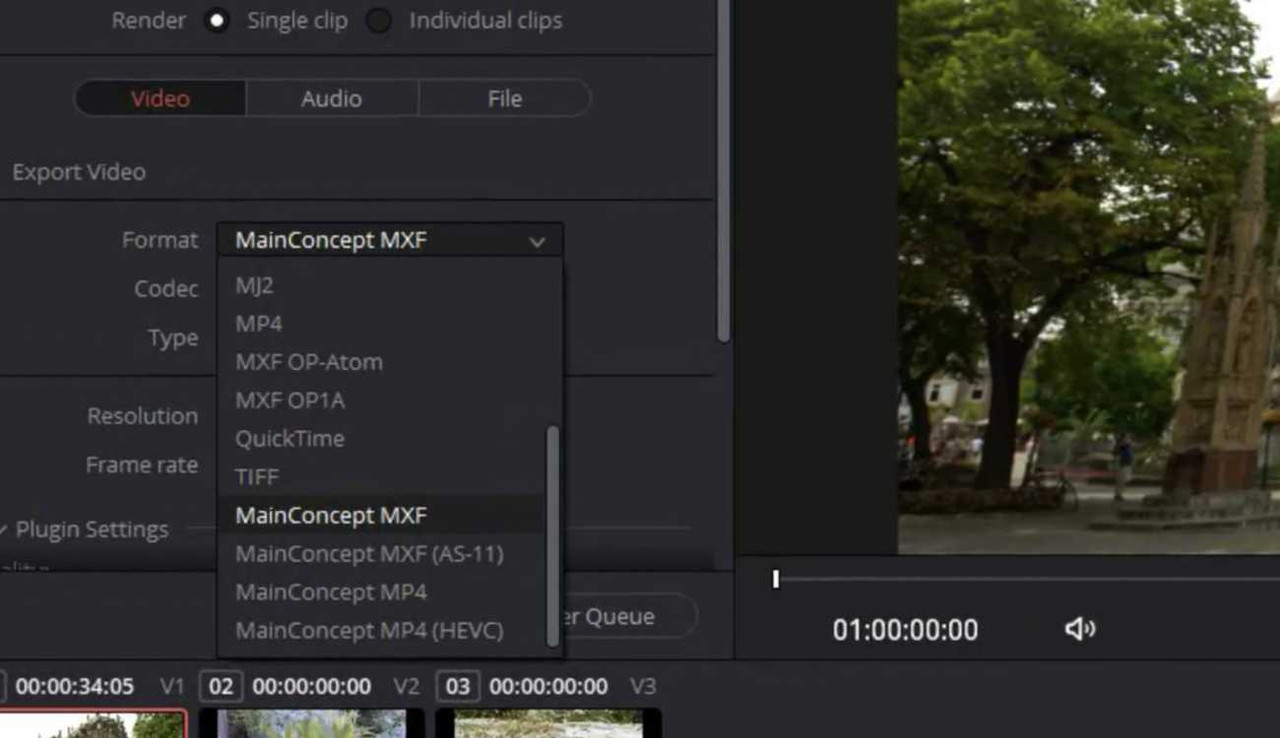Select the Single clip render option
The image size is (1280, 738).
pos(217,20)
